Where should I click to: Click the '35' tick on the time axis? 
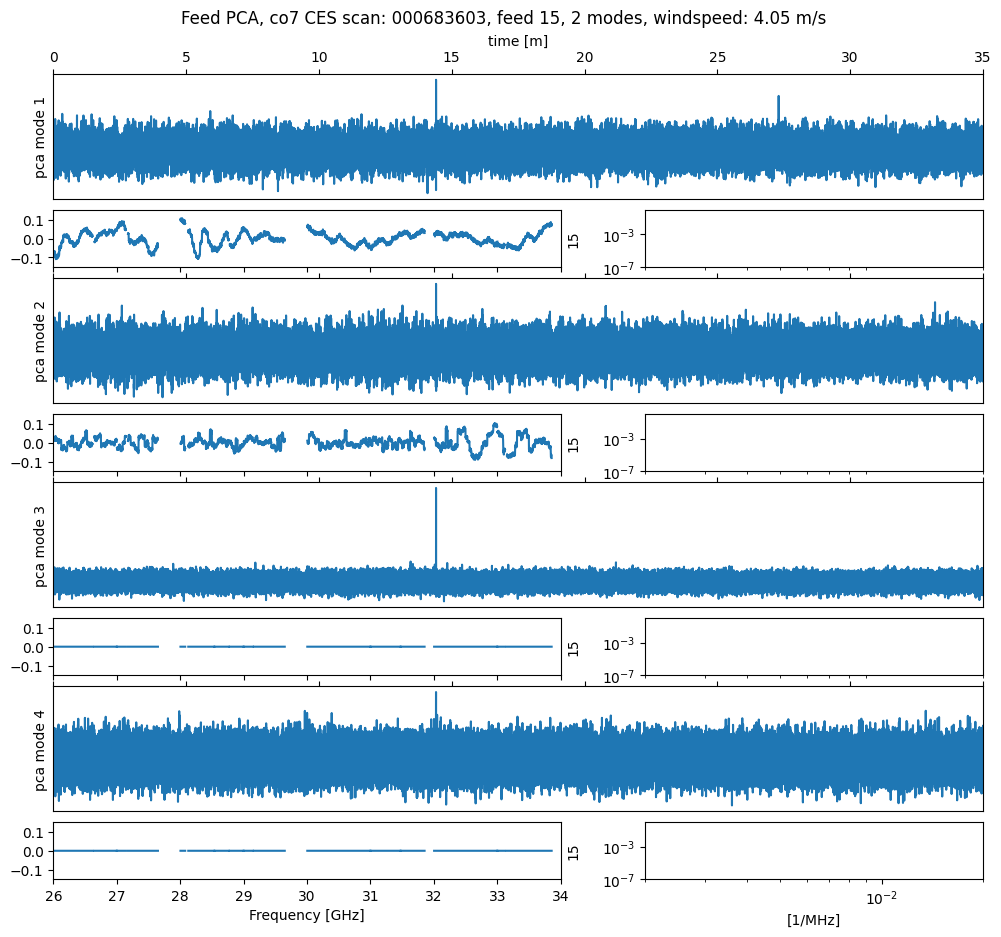pos(982,58)
